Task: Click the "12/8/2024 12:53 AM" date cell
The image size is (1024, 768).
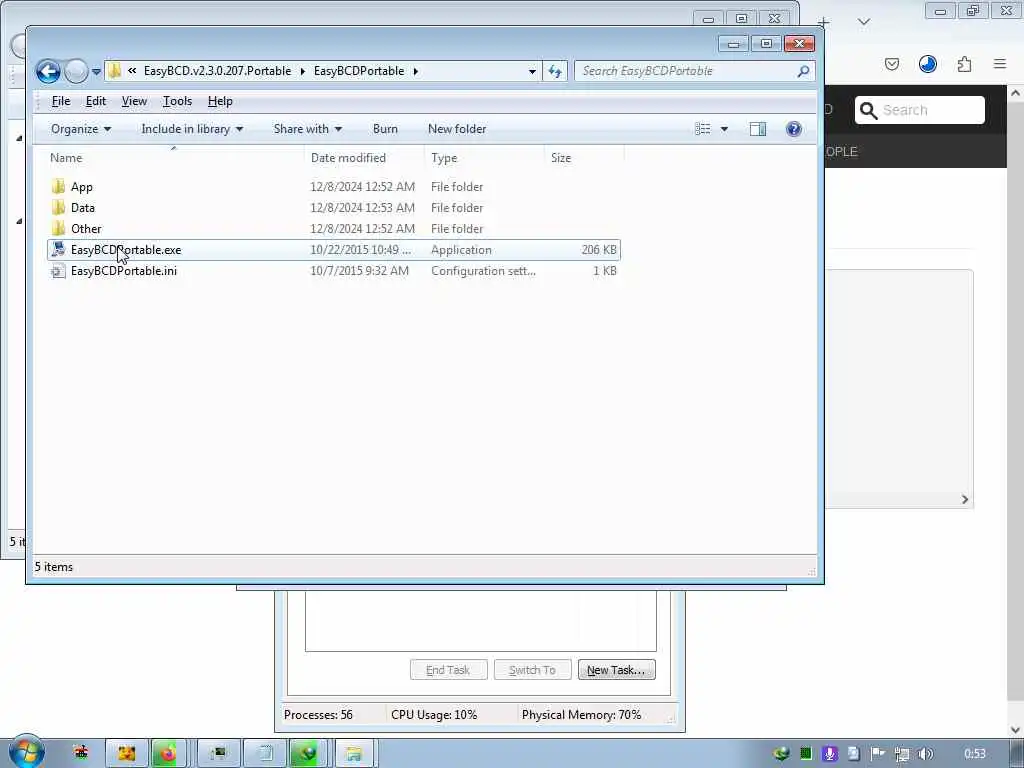Action: [362, 208]
